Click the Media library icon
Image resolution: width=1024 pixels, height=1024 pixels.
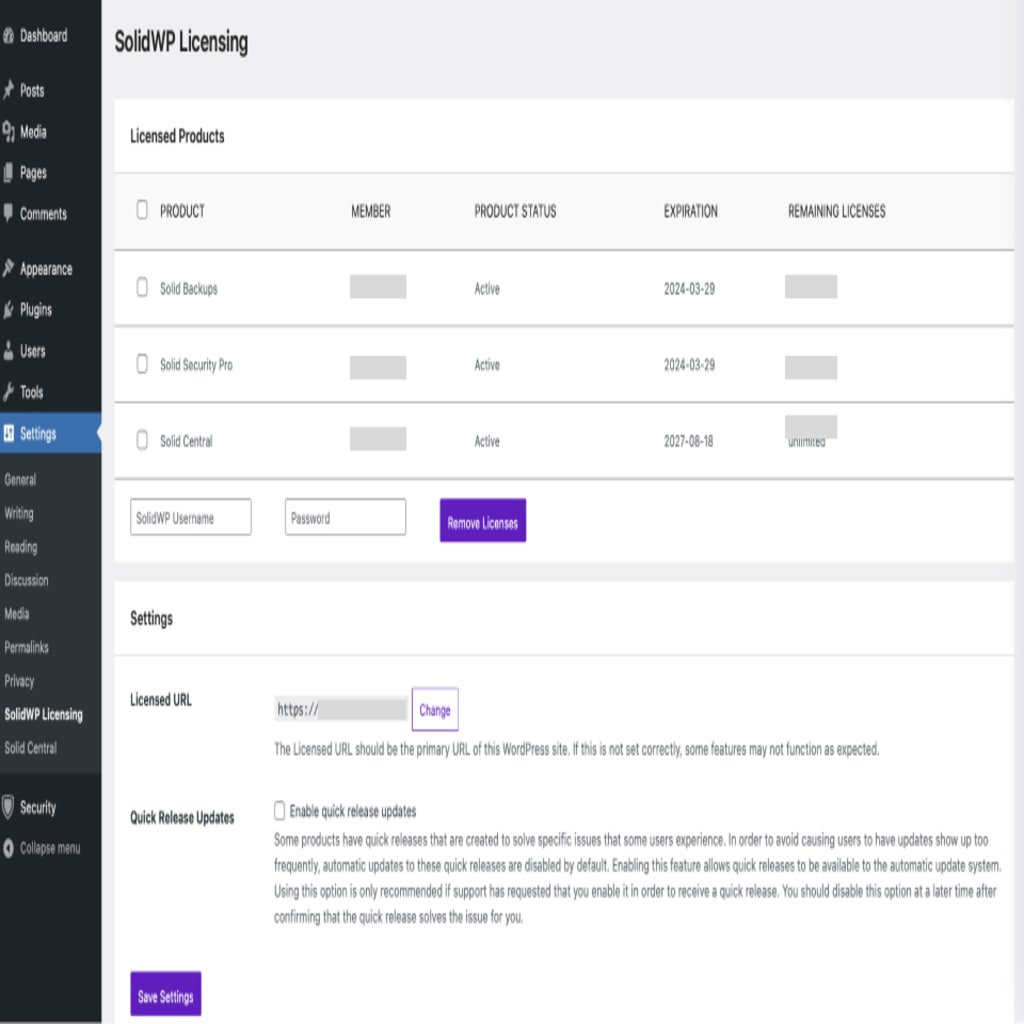pos(8,132)
